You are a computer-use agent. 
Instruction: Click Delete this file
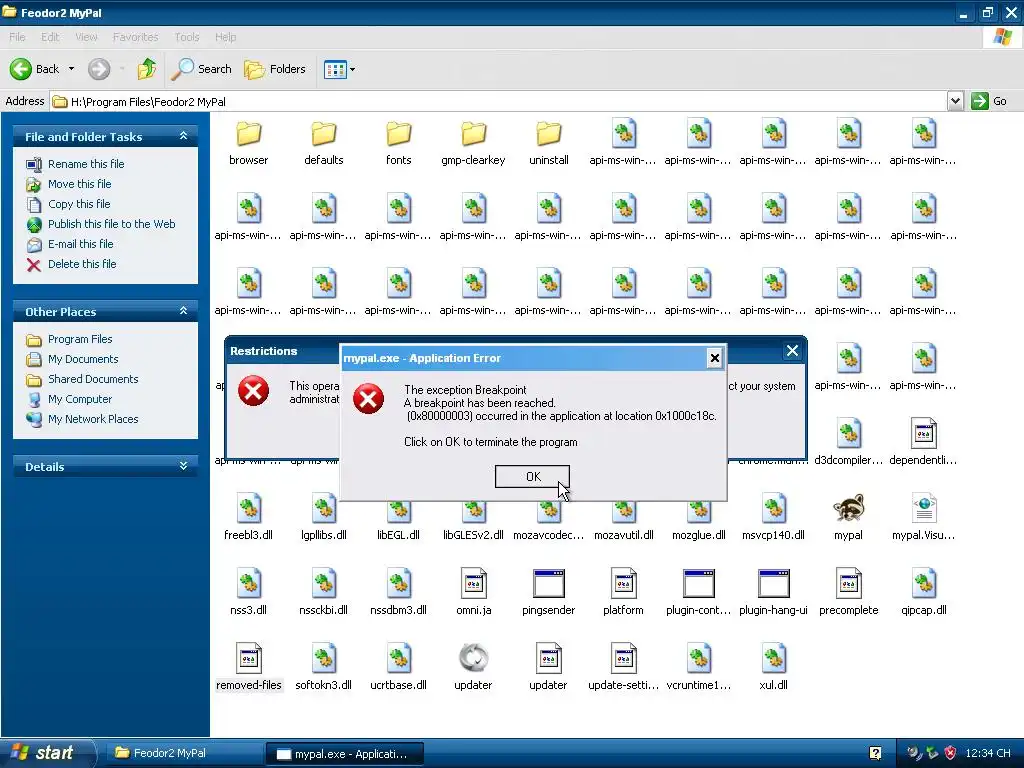click(82, 264)
